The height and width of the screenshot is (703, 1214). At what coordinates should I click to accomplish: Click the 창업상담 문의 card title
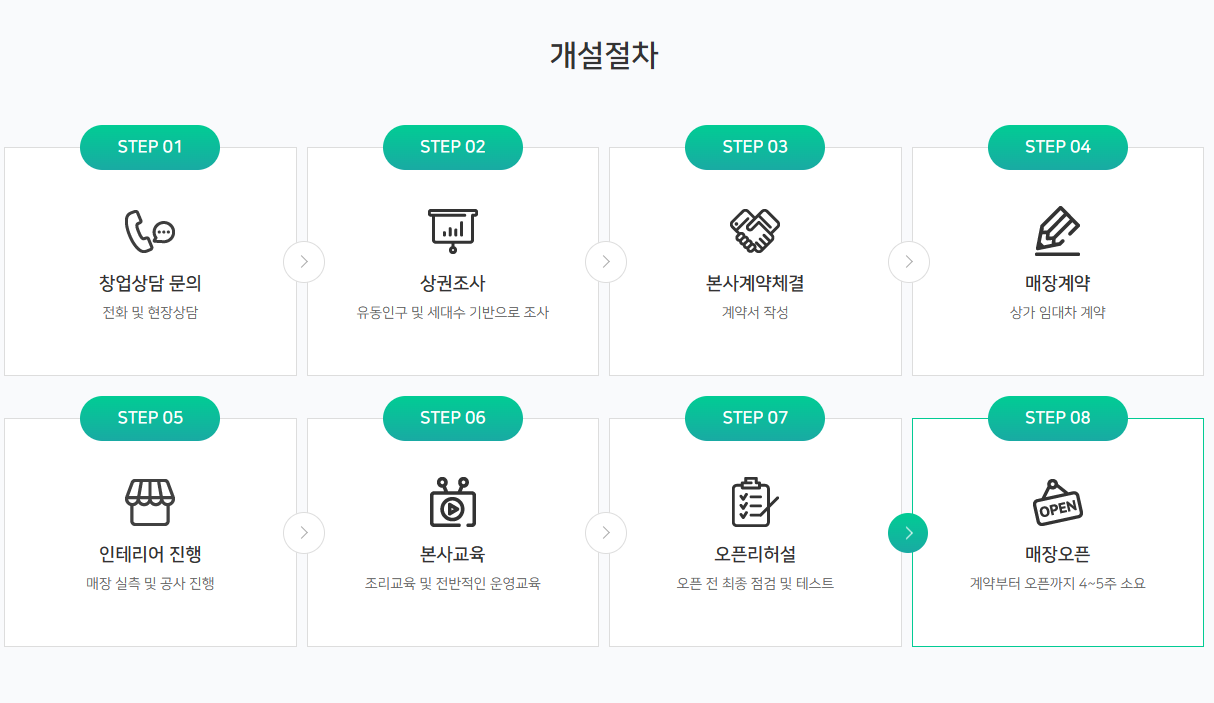(150, 283)
